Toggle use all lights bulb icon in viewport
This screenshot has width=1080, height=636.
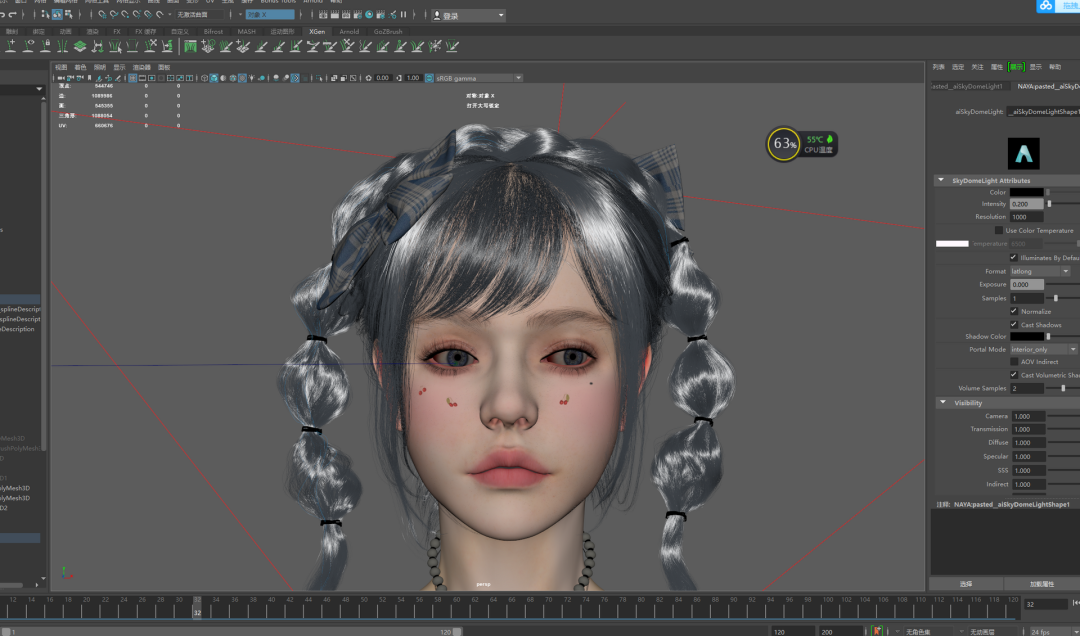point(251,78)
